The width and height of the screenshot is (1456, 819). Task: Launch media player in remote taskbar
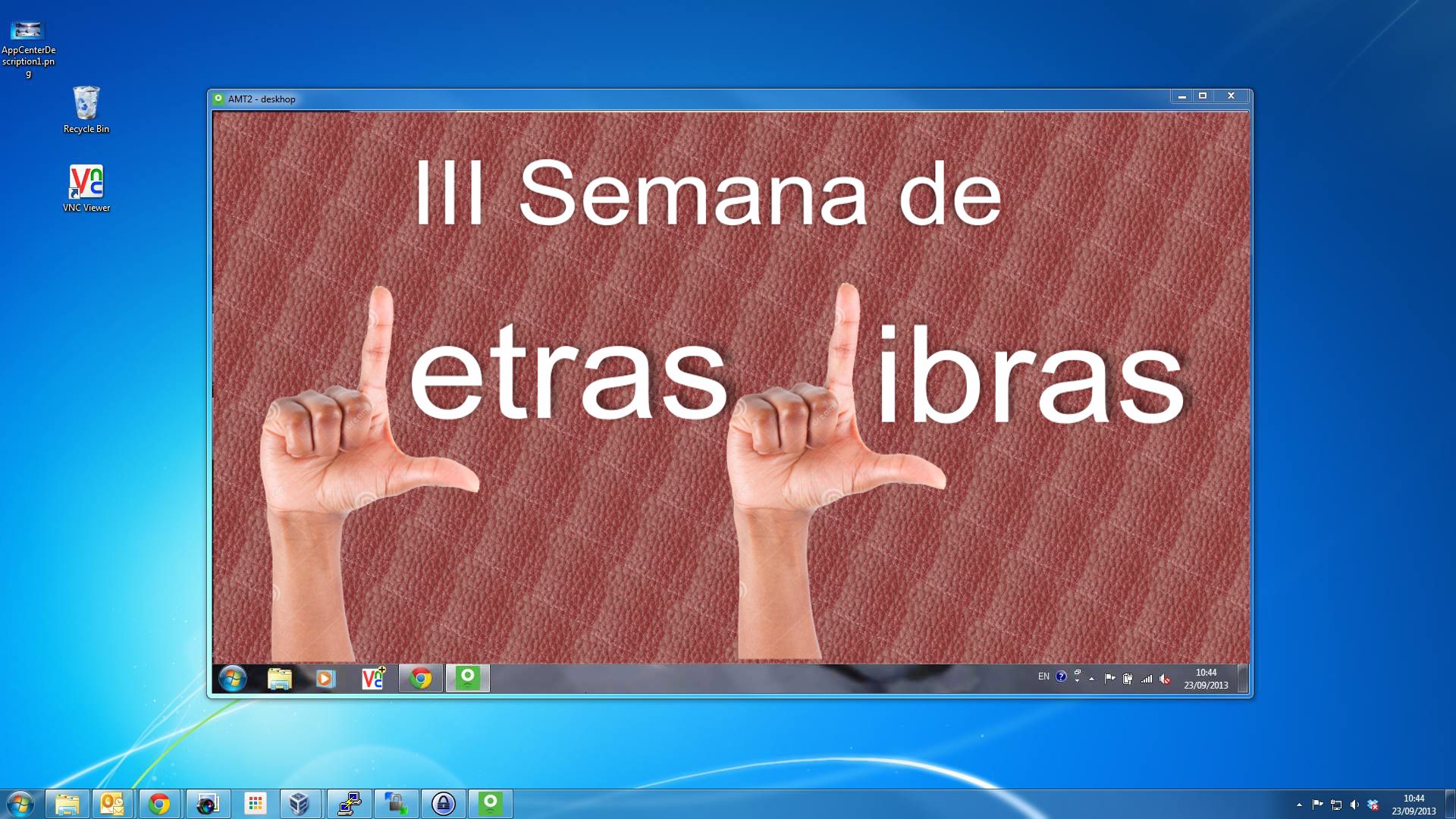click(x=325, y=679)
